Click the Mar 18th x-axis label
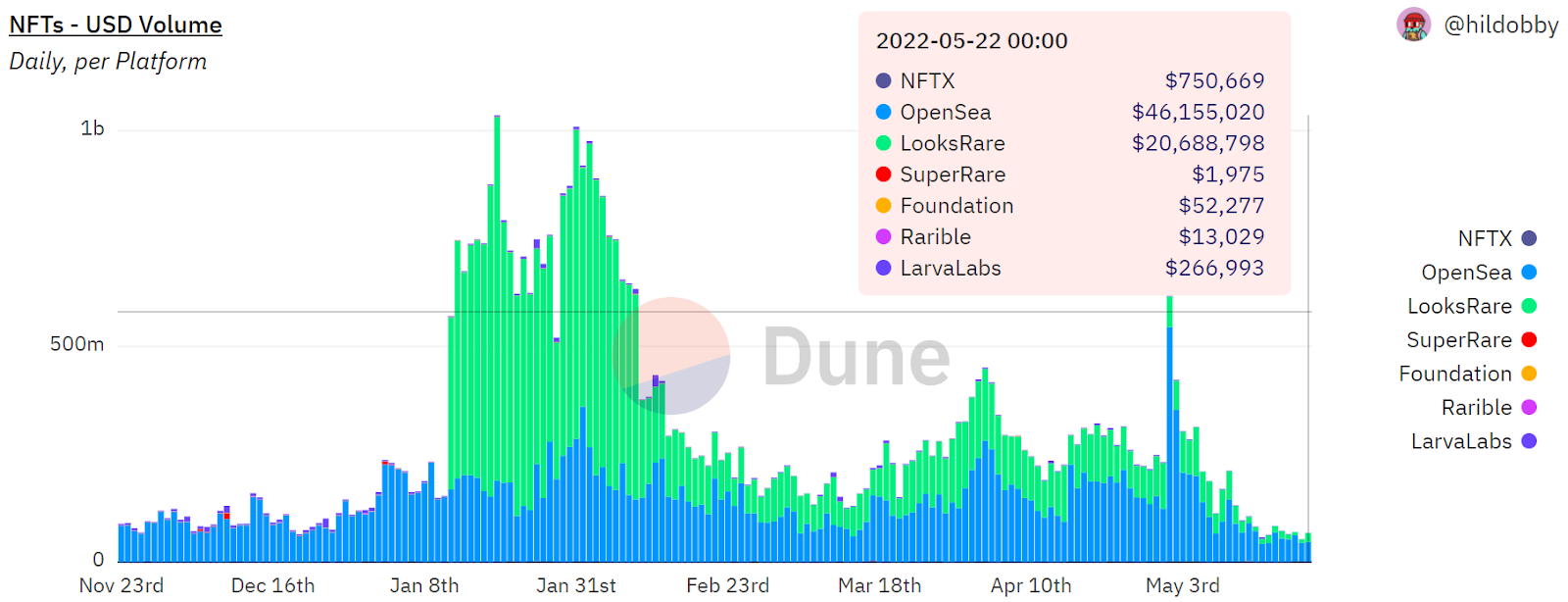The height and width of the screenshot is (602, 1568). (x=879, y=585)
